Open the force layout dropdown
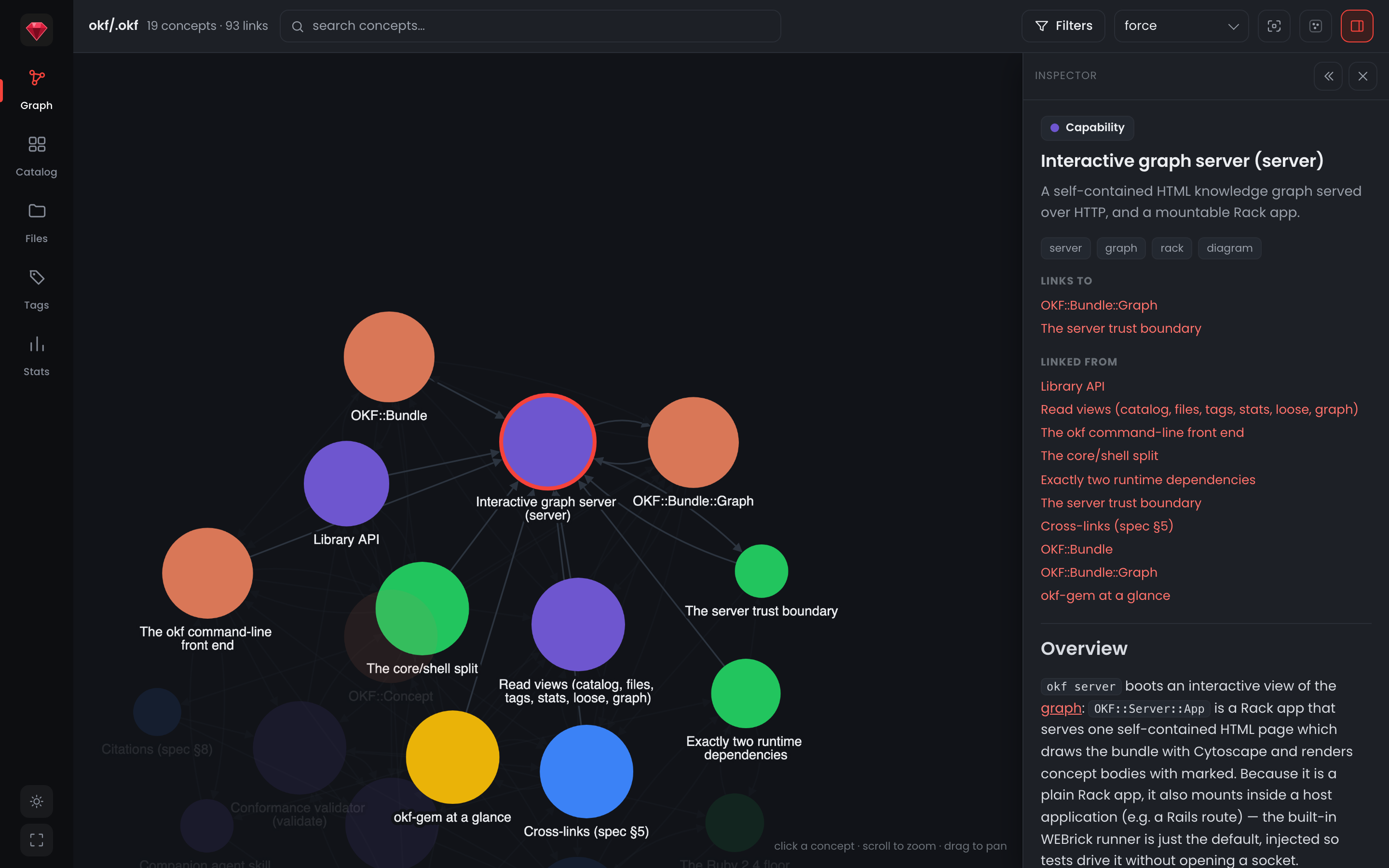This screenshot has height=868, width=1389. (1181, 26)
